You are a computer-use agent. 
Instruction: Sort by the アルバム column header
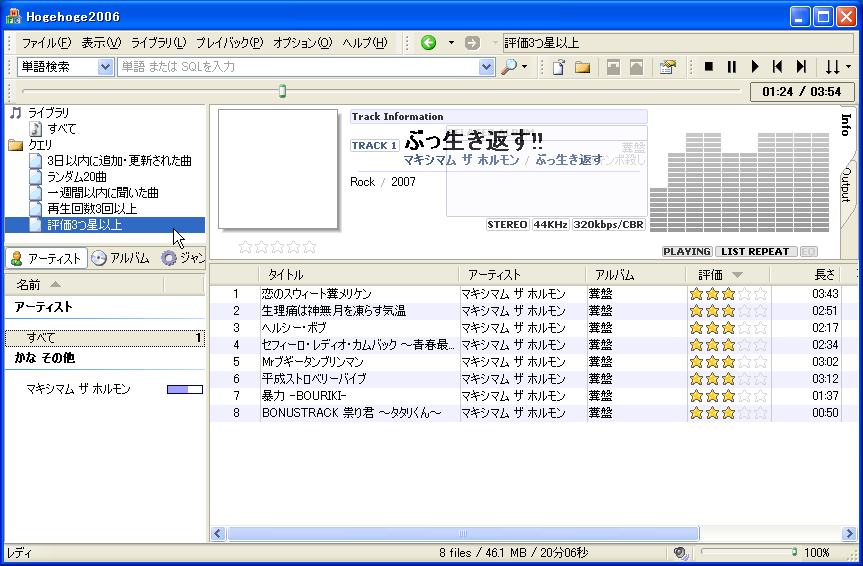635,274
